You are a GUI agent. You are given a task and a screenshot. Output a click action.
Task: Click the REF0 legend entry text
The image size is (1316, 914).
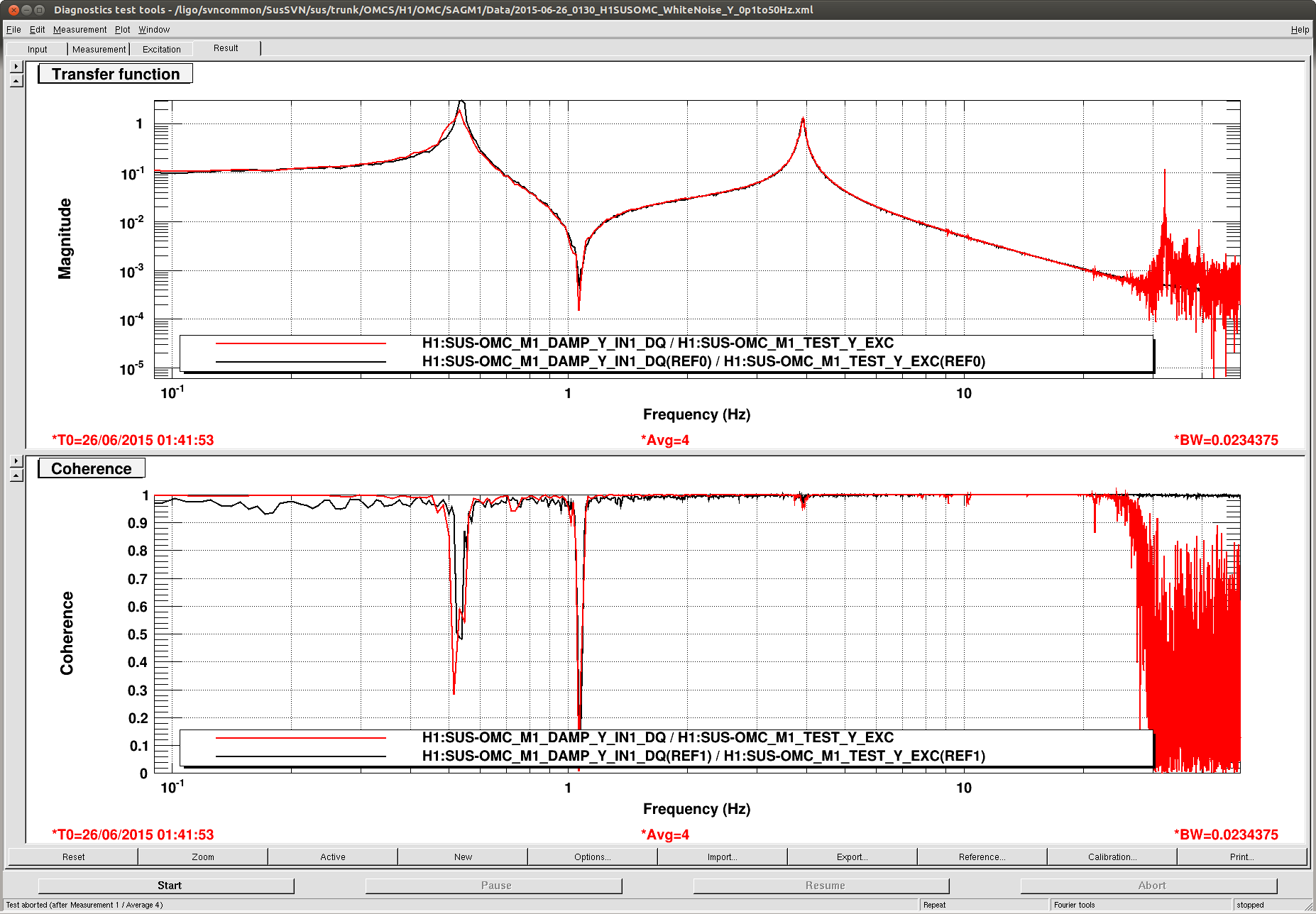(703, 362)
